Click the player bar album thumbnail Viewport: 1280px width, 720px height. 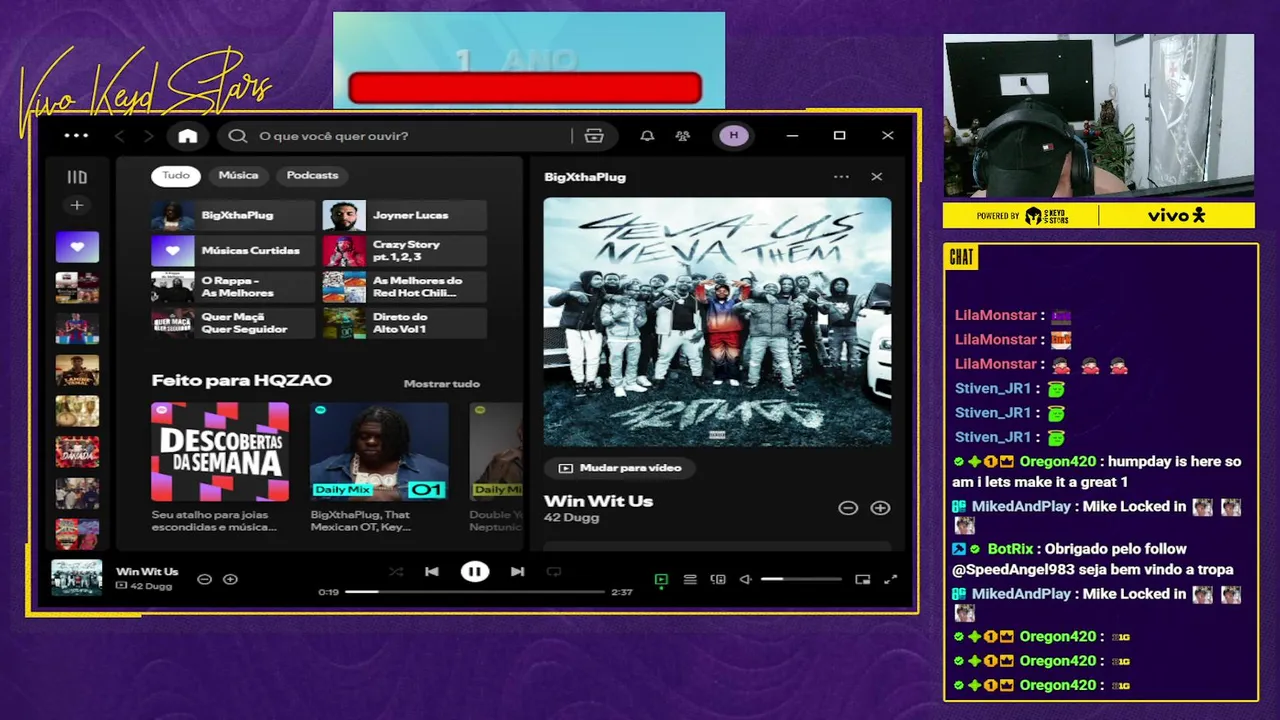pos(77,578)
